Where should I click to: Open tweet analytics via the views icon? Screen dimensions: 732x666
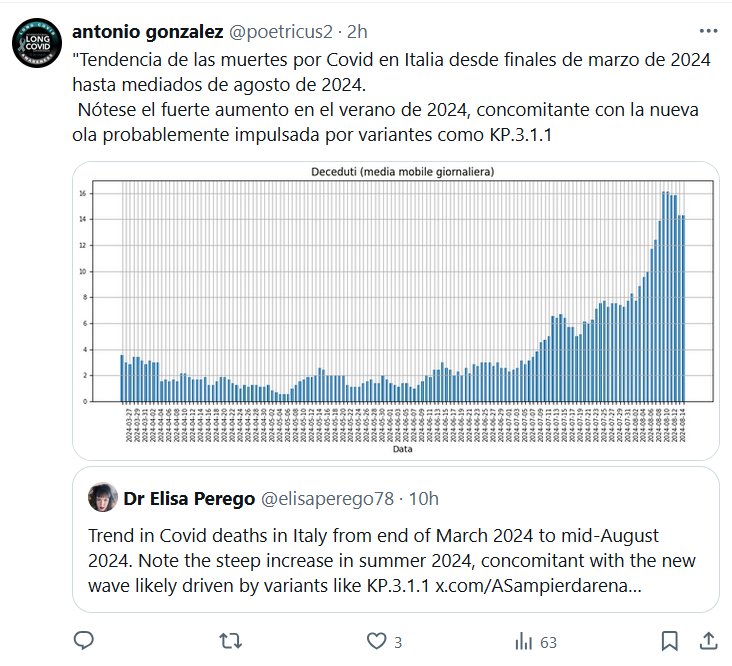tap(523, 640)
